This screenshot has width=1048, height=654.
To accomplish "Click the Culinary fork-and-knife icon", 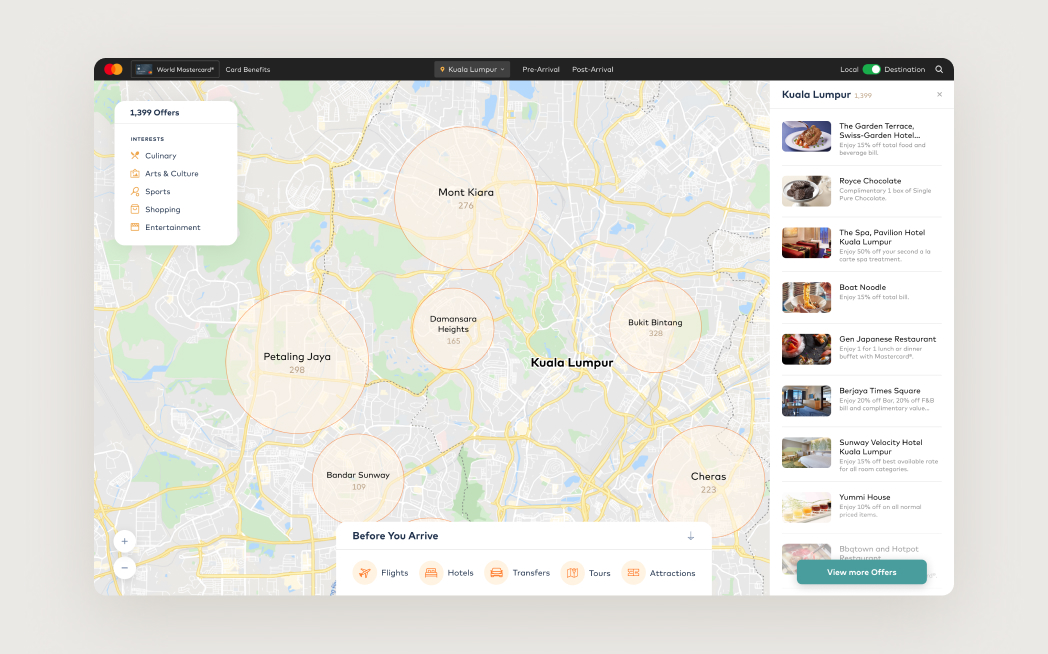I will coord(134,156).
